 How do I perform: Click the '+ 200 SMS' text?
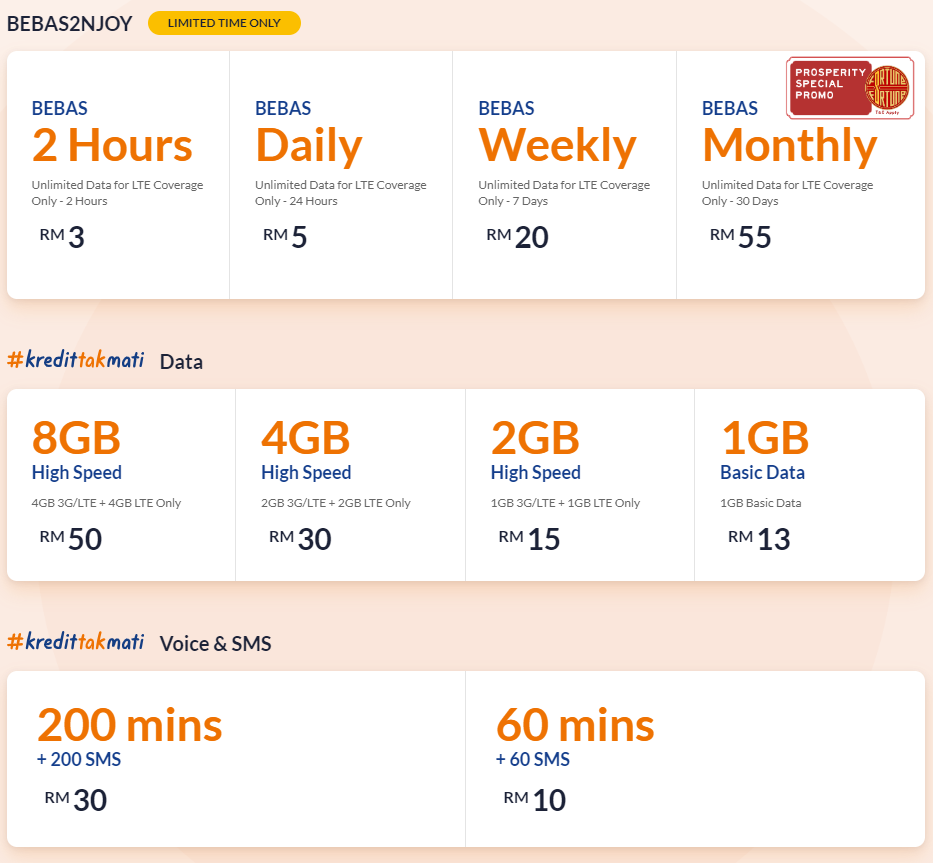tap(79, 760)
